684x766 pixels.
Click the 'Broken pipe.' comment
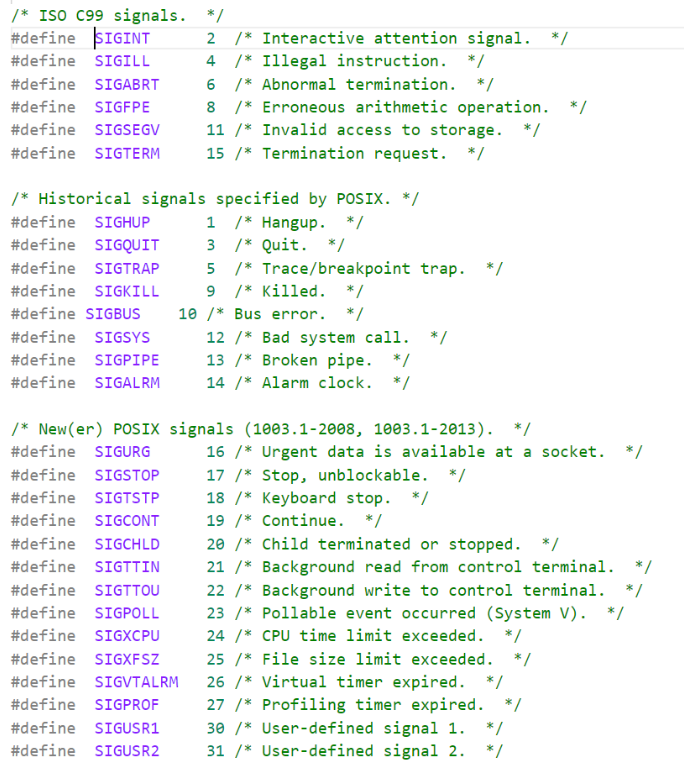[322, 361]
